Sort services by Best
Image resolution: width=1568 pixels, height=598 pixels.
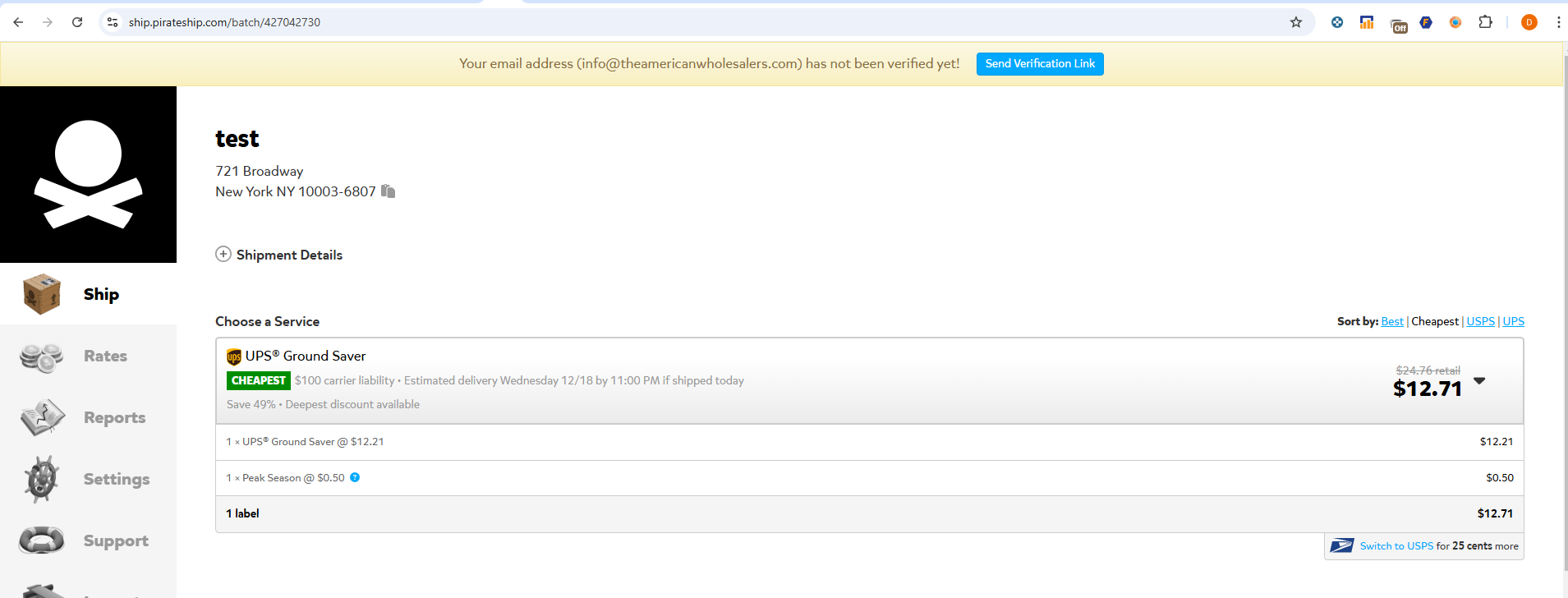coord(1392,321)
